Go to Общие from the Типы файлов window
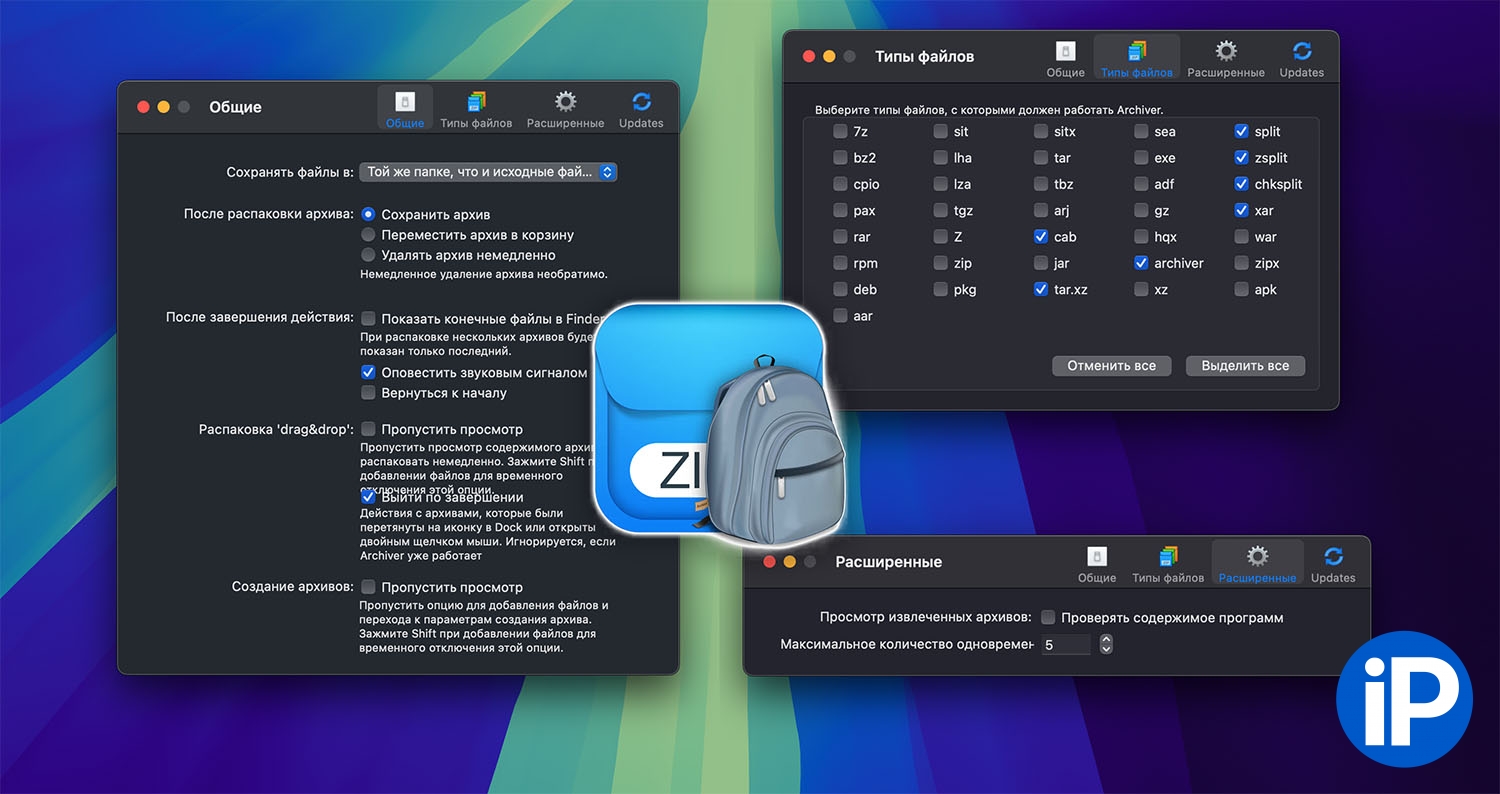The width and height of the screenshot is (1500, 794). (x=1065, y=57)
